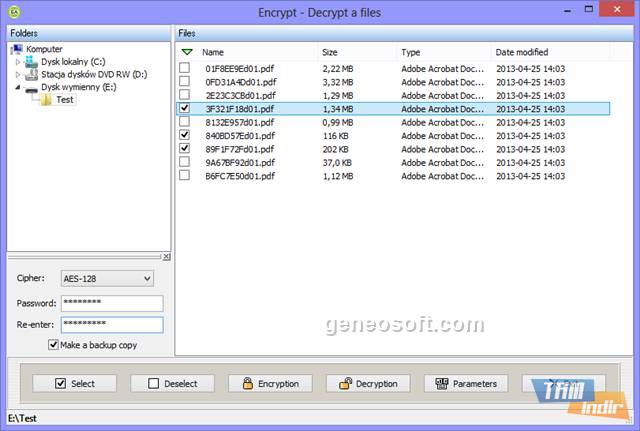Screen dimensions: 640x431
Task: Toggle Make a backup copy checkbox
Action: pyautogui.click(x=54, y=345)
